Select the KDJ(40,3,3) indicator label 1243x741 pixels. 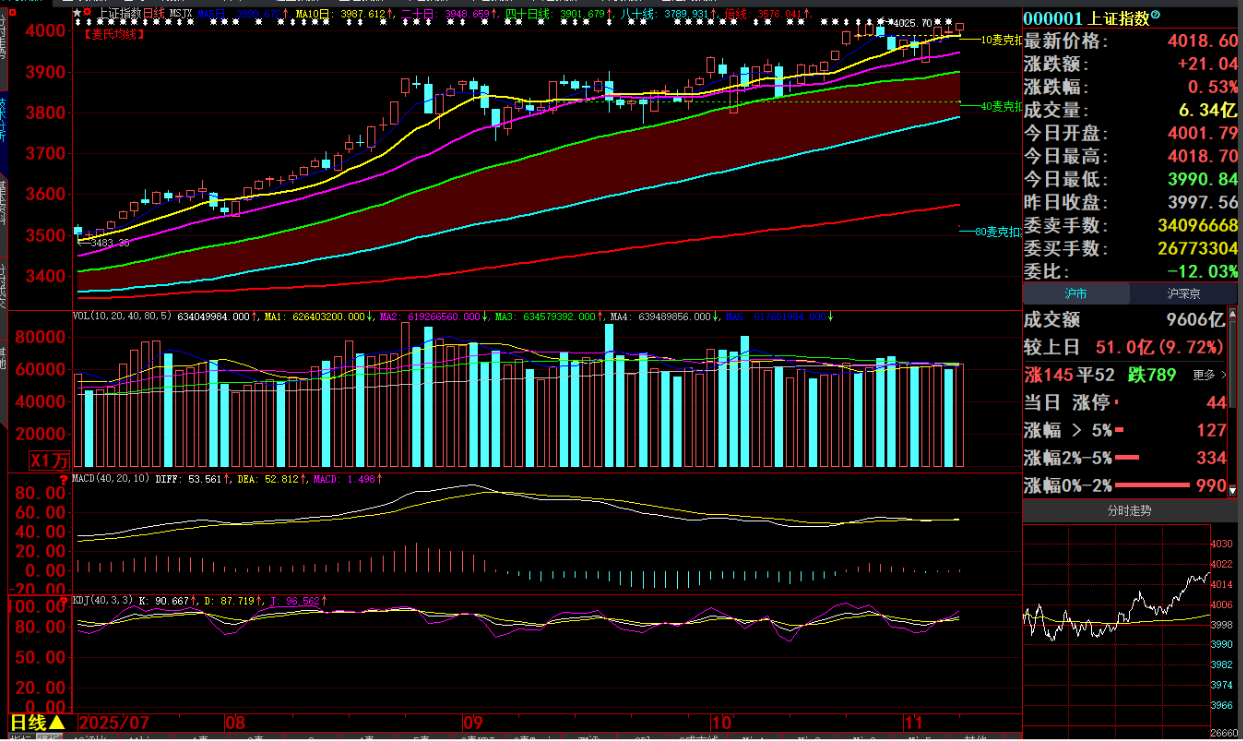click(x=105, y=600)
